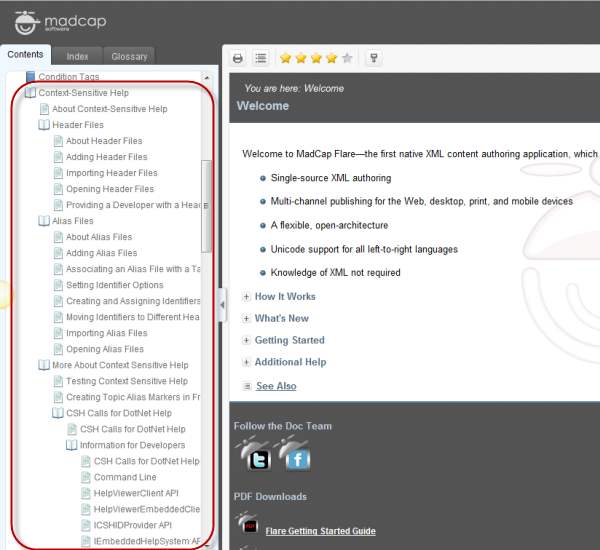Open the About Alias Files topic
Screen dimensions: 600x550
[x=99, y=237]
